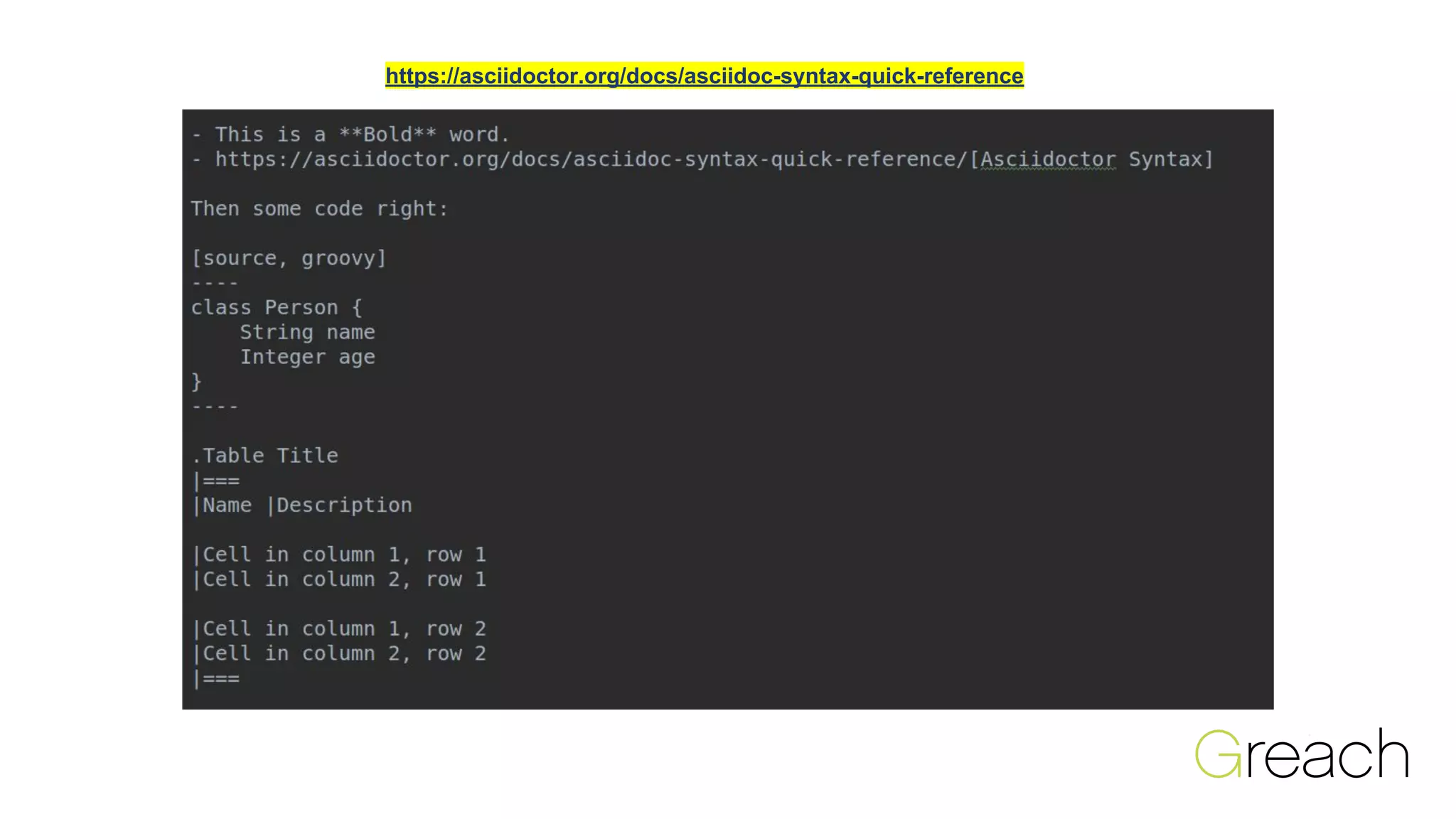This screenshot has height=819, width=1456.
Task: Open the asciidoc-syntax-quick-reference highlighted link
Action: (x=704, y=75)
